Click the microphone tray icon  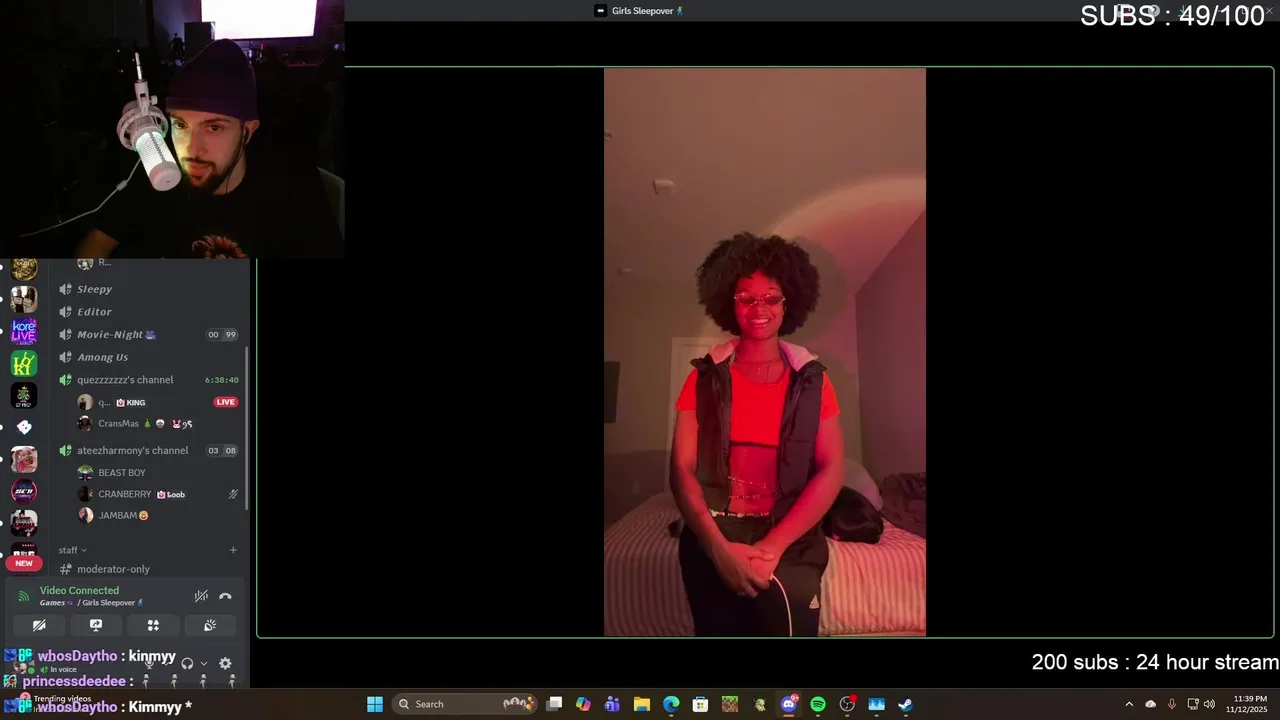pos(1171,704)
